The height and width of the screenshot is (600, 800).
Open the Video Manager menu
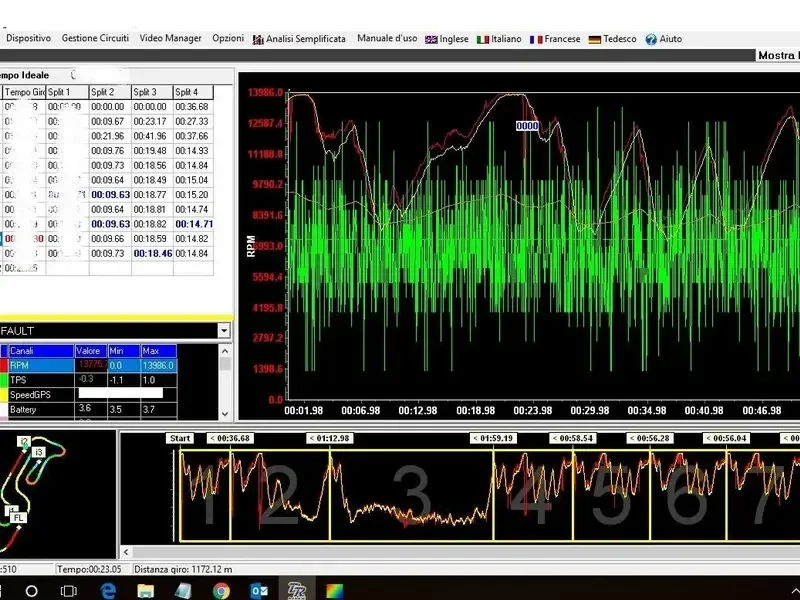[x=170, y=39]
